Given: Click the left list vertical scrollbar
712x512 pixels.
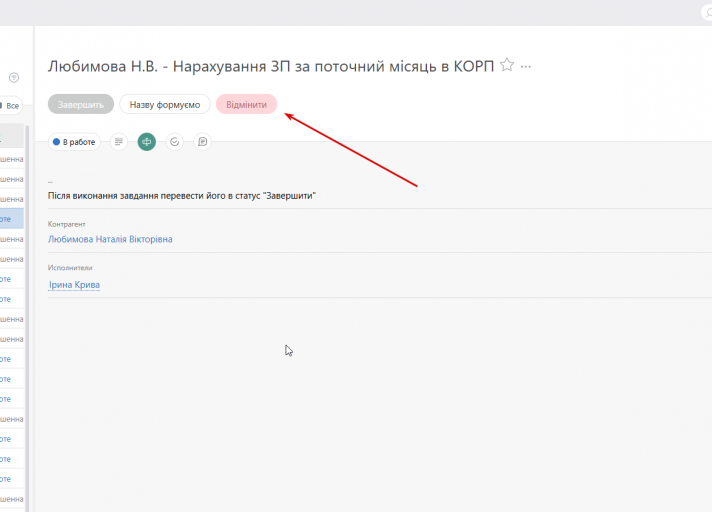Looking at the screenshot, I should [x=27, y=318].
